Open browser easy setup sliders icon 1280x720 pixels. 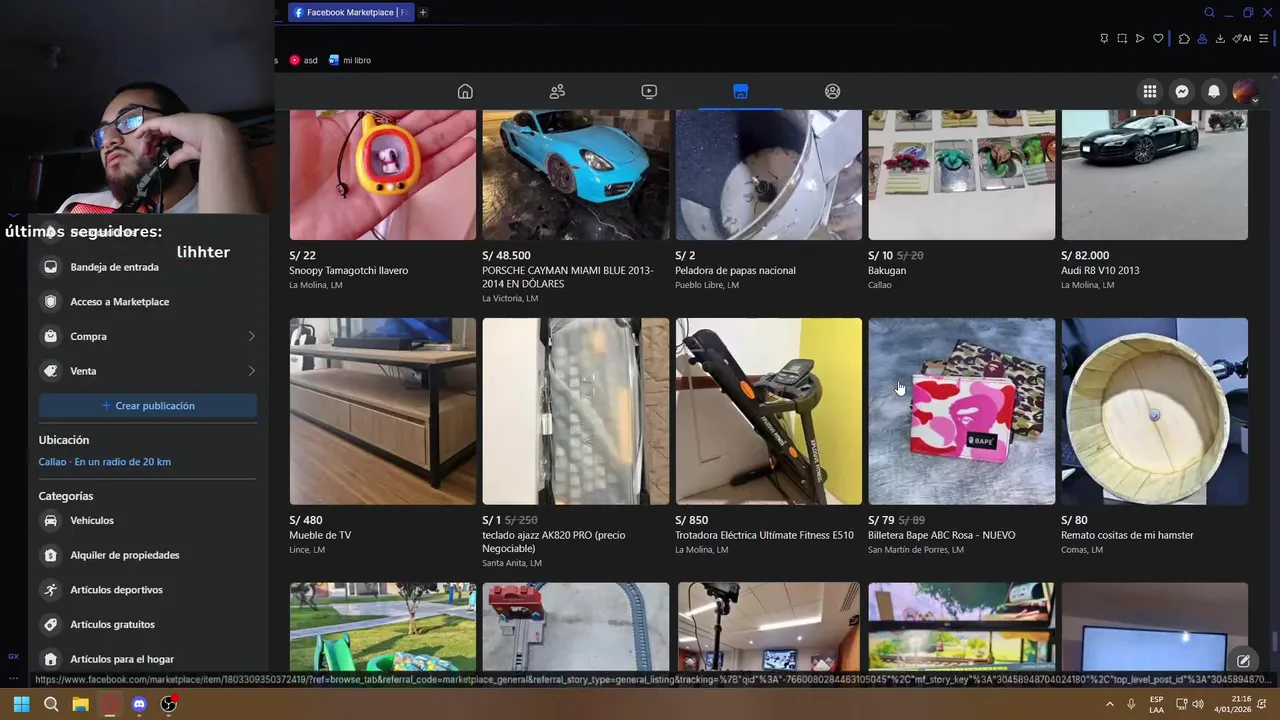click(1264, 38)
